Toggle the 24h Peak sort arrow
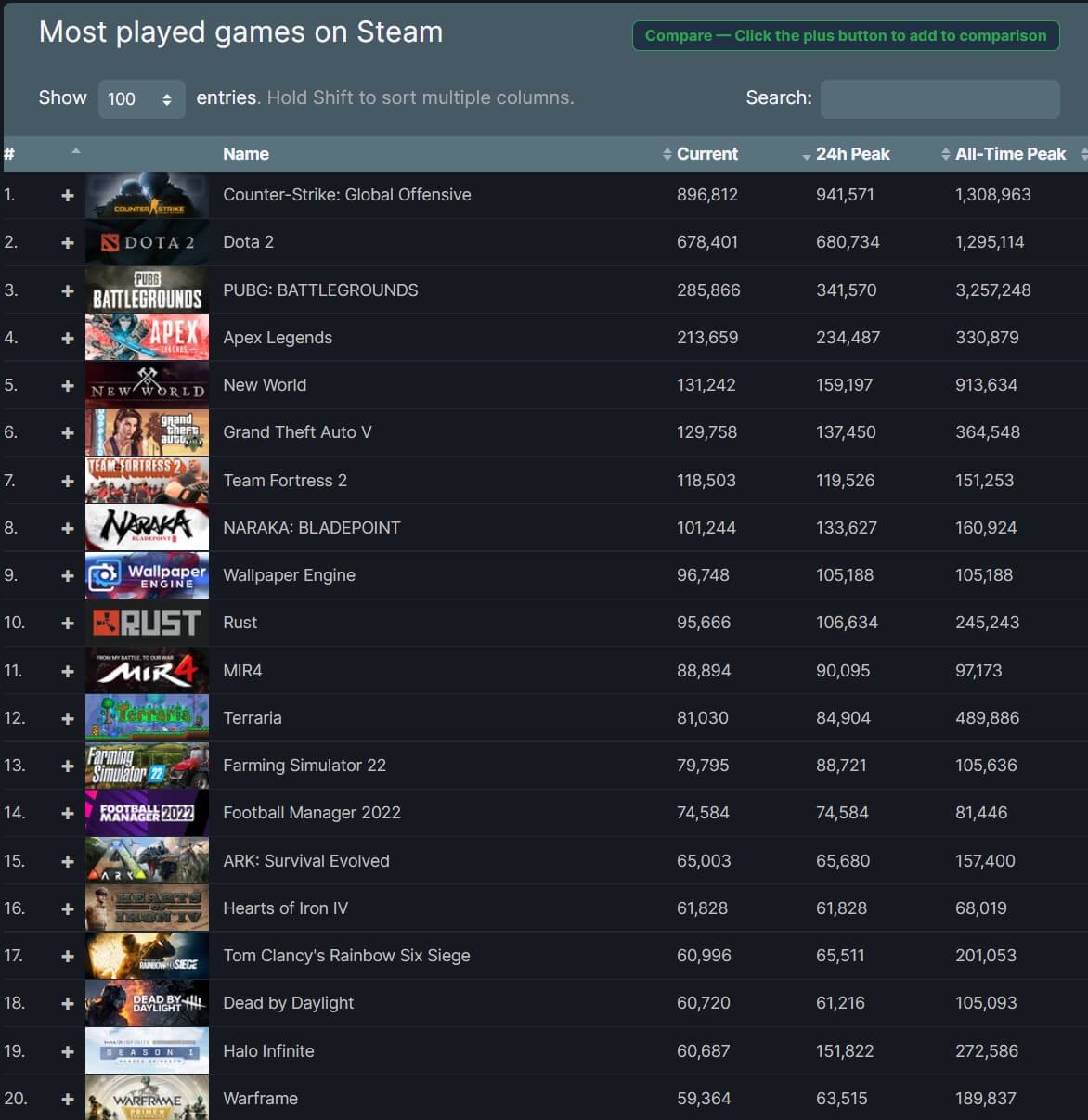This screenshot has height=1120, width=1088. point(804,154)
